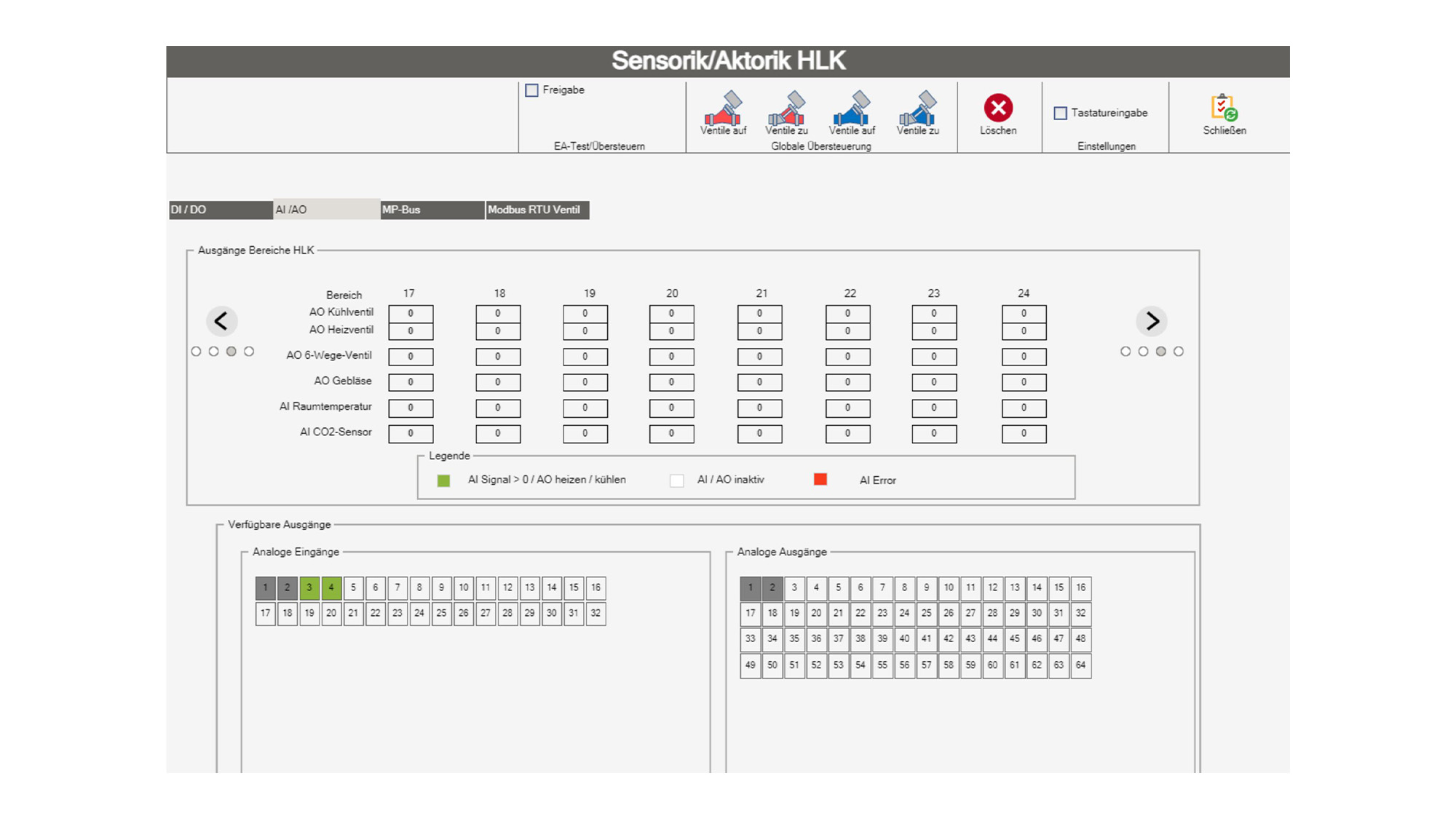
Task: Select the first page dot under left arrow
Action: point(196,352)
